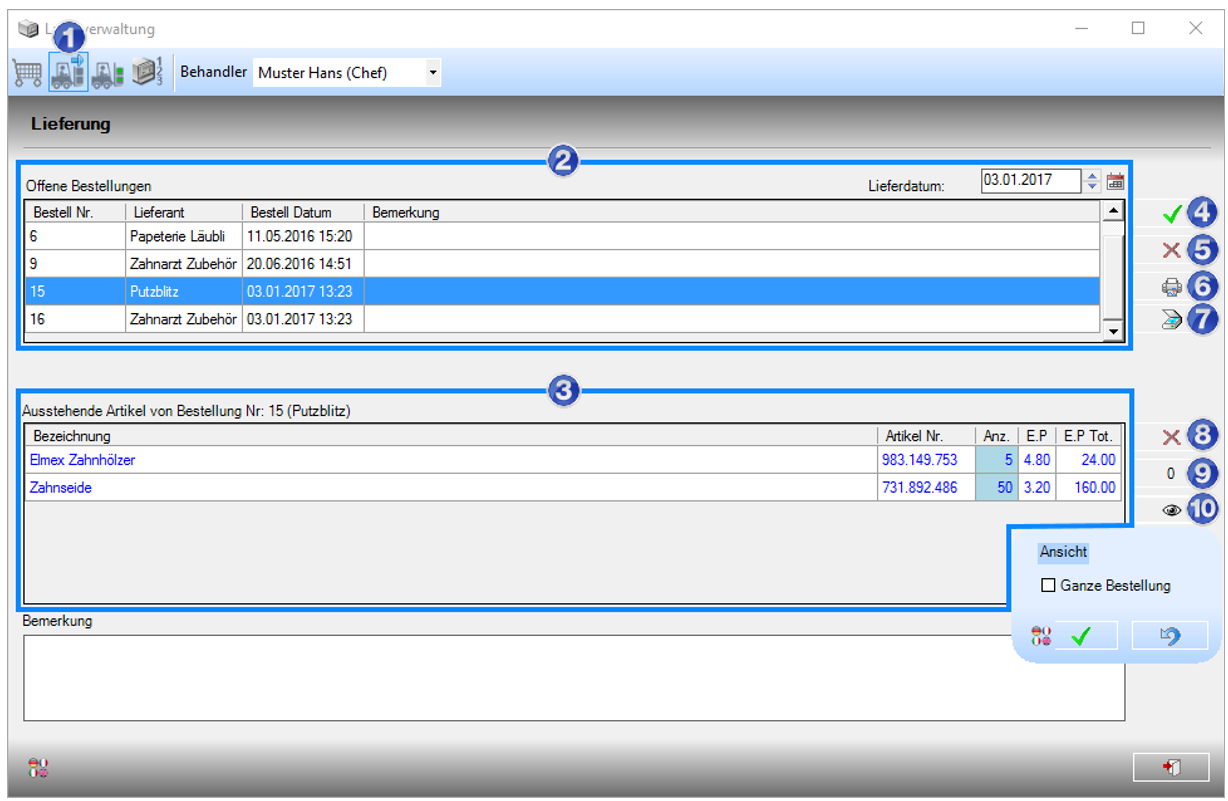Screen dimensions: 1228x801
Task: Open the inventory count icon in toolbar
Action: (x=147, y=73)
